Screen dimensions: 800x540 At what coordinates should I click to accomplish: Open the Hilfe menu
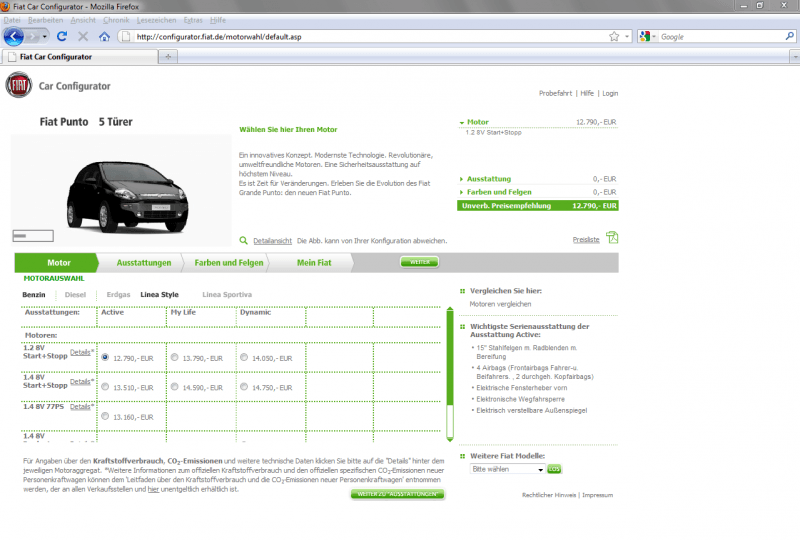218,20
